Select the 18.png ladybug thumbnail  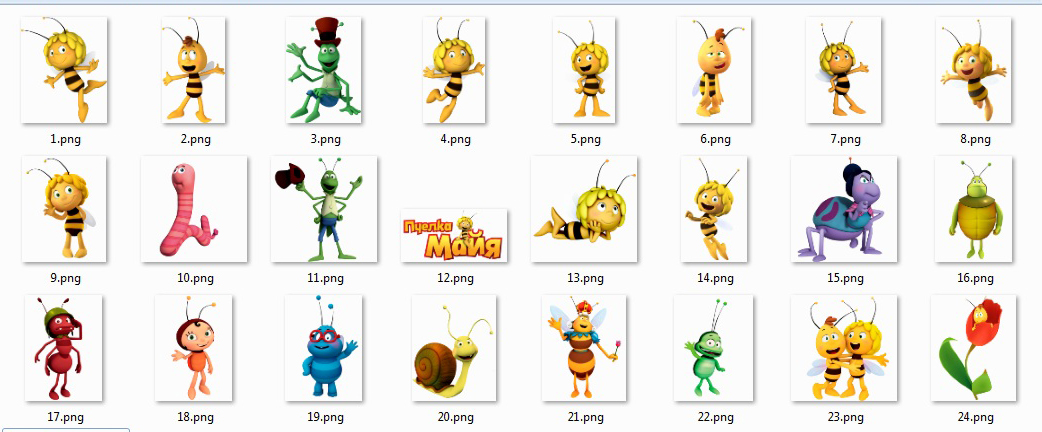[x=193, y=348]
